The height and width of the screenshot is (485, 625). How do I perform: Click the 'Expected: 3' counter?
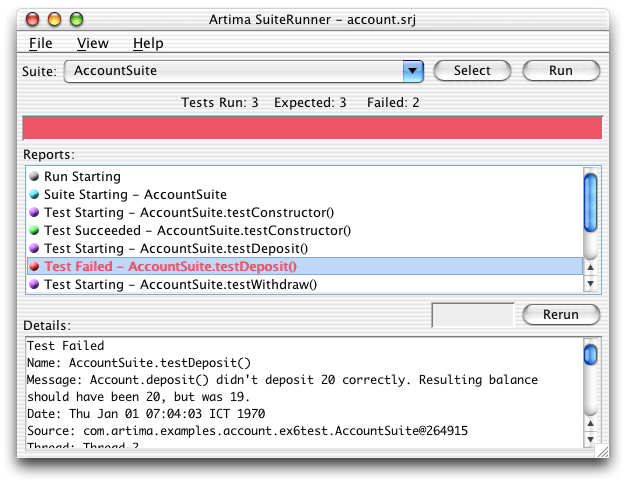point(310,102)
